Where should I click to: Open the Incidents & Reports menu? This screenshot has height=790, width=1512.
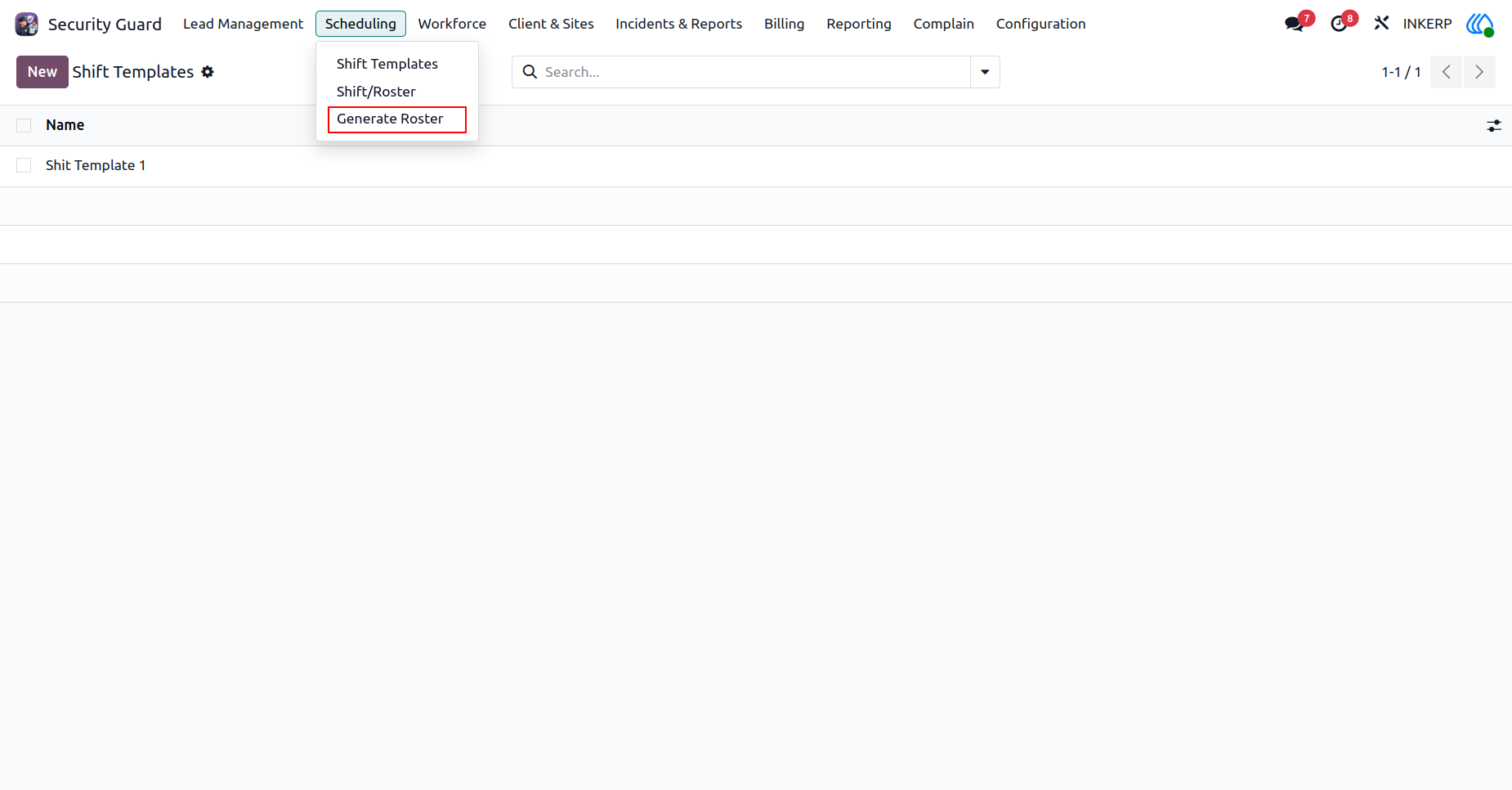(x=679, y=24)
